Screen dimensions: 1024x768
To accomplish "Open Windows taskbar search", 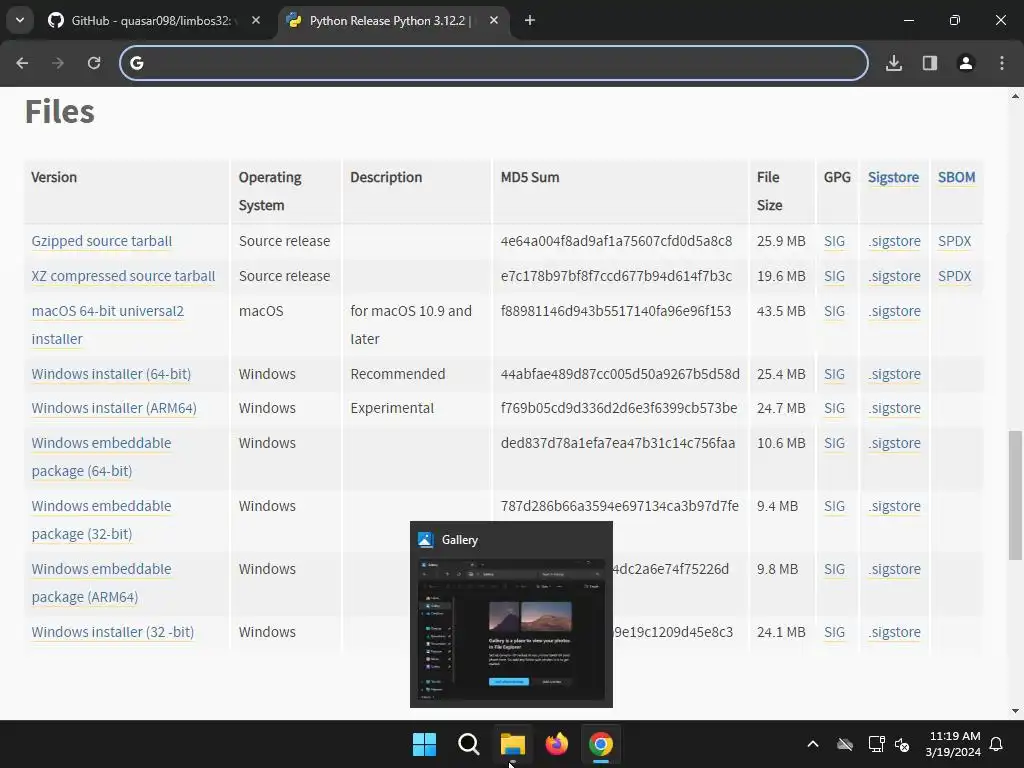I will click(468, 744).
